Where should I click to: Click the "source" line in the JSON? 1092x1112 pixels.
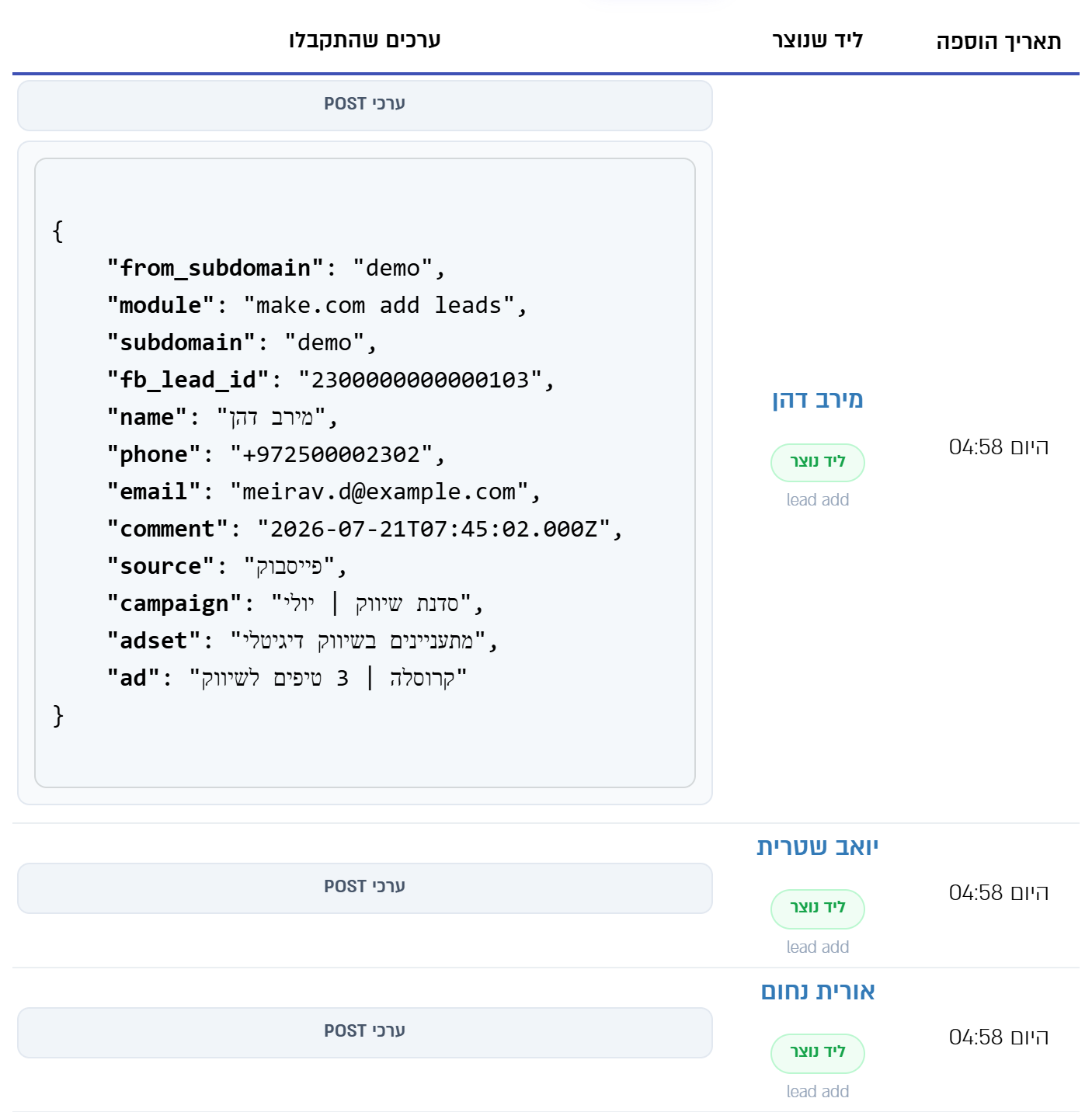click(227, 567)
